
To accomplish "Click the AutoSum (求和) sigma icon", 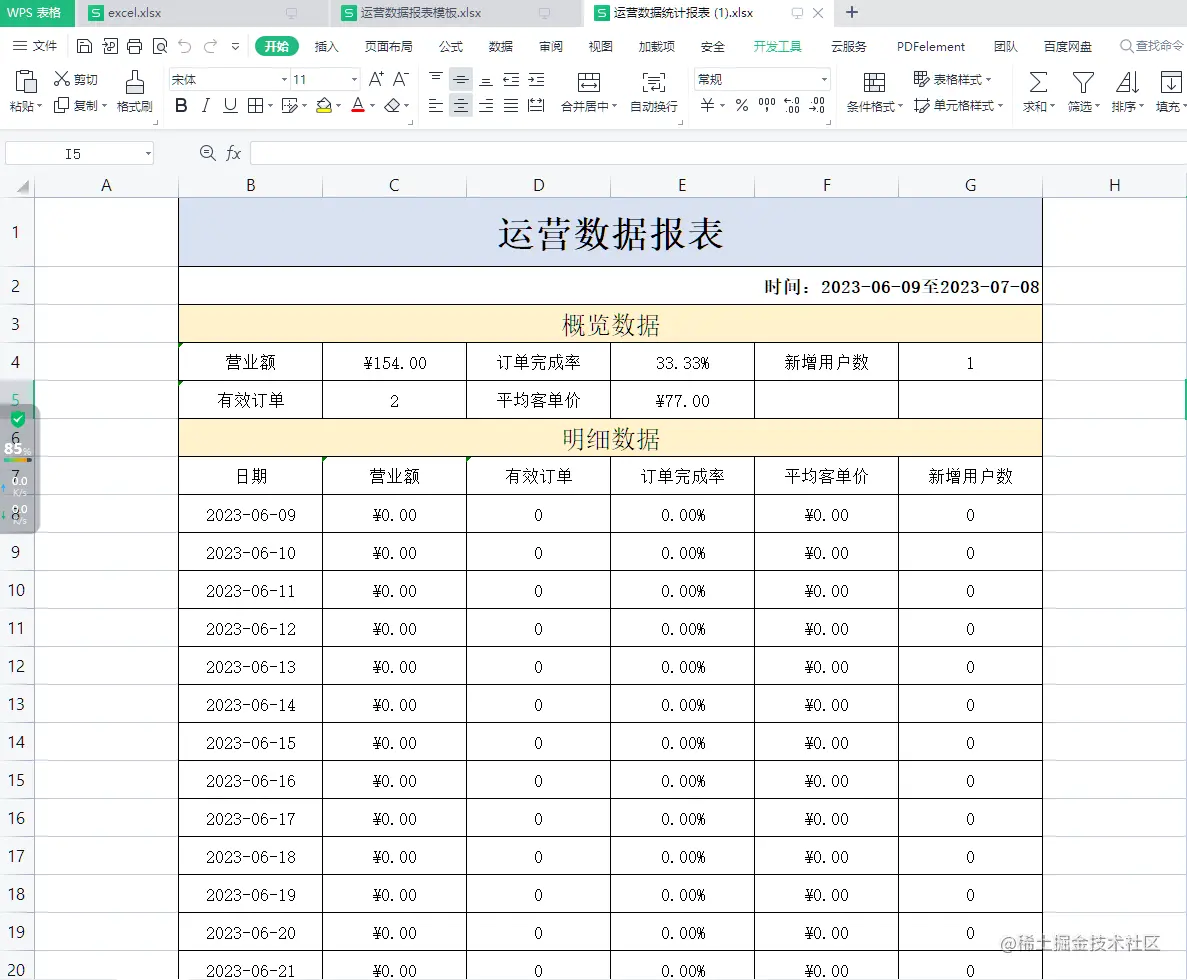I will point(1039,82).
